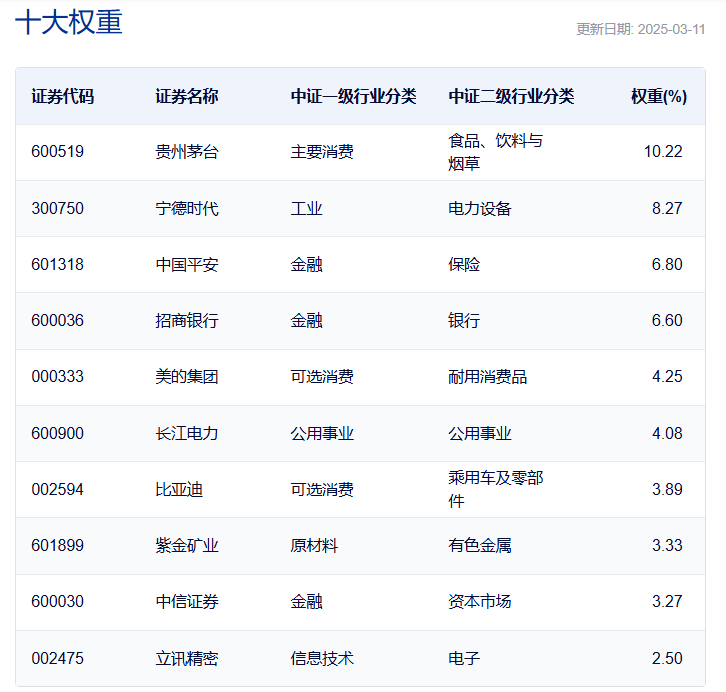Click the 原材料 industry cell
Screen dimensions: 726x692
tap(314, 545)
